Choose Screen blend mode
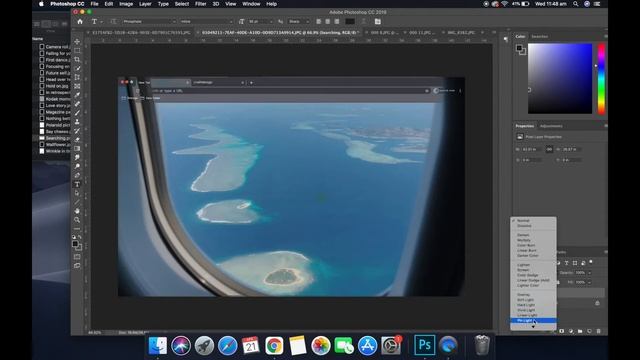The image size is (640, 360). (523, 270)
